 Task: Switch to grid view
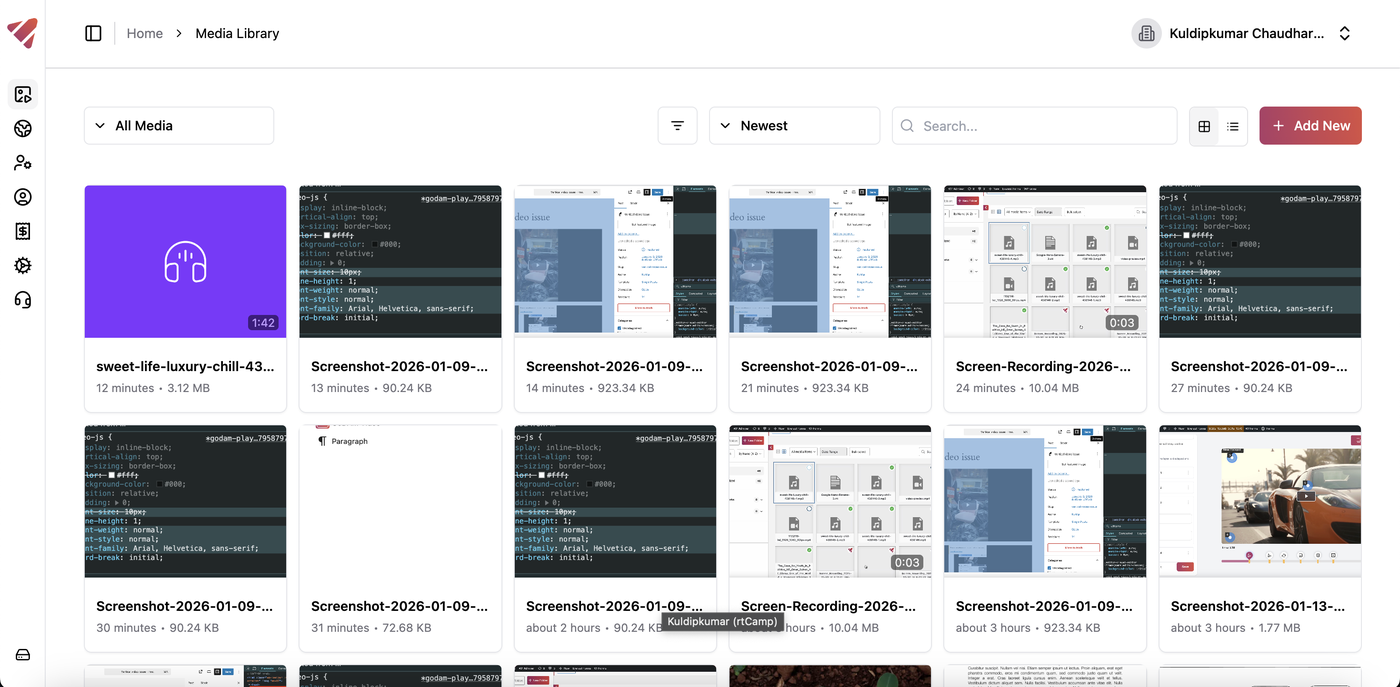tap(1204, 126)
